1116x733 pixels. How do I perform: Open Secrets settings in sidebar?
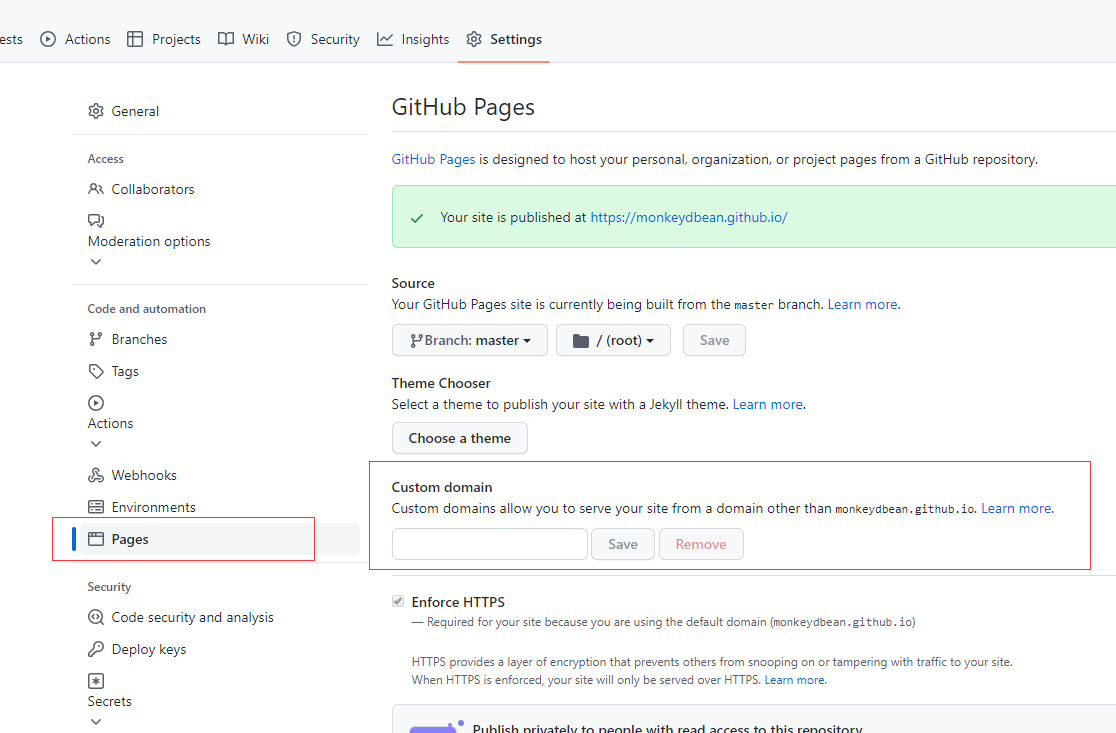pos(110,702)
